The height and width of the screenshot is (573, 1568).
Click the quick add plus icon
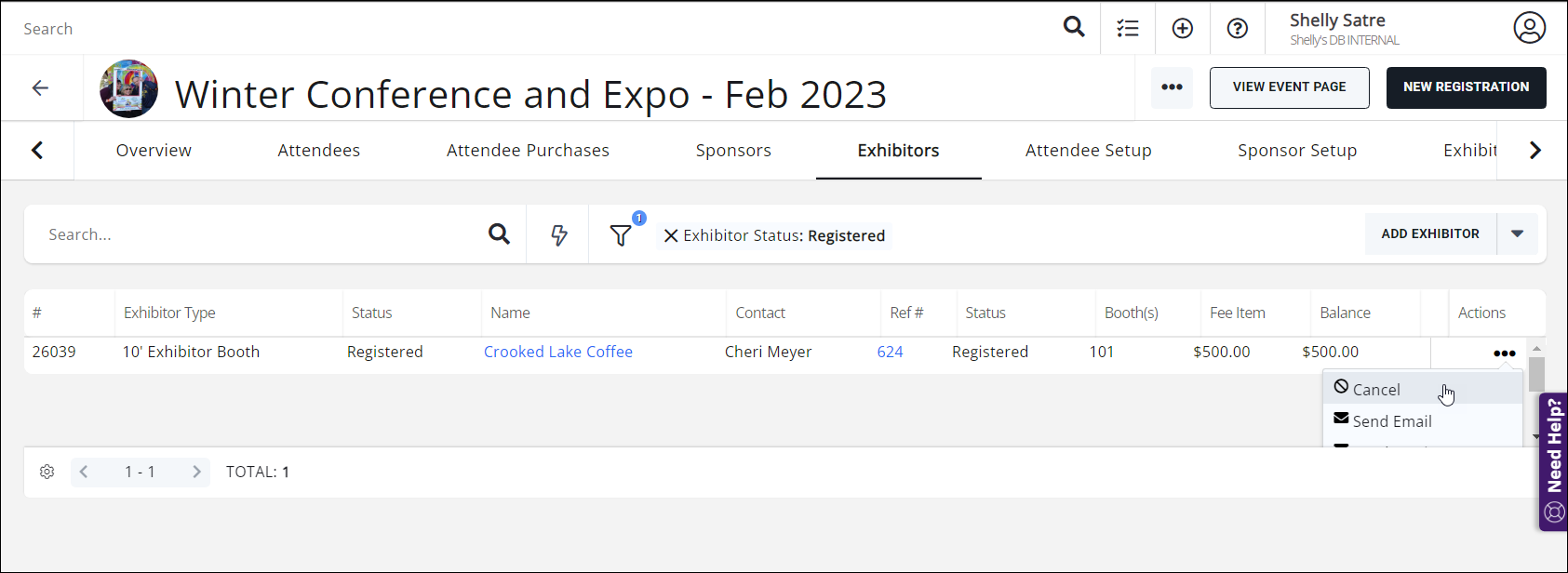tap(1182, 28)
